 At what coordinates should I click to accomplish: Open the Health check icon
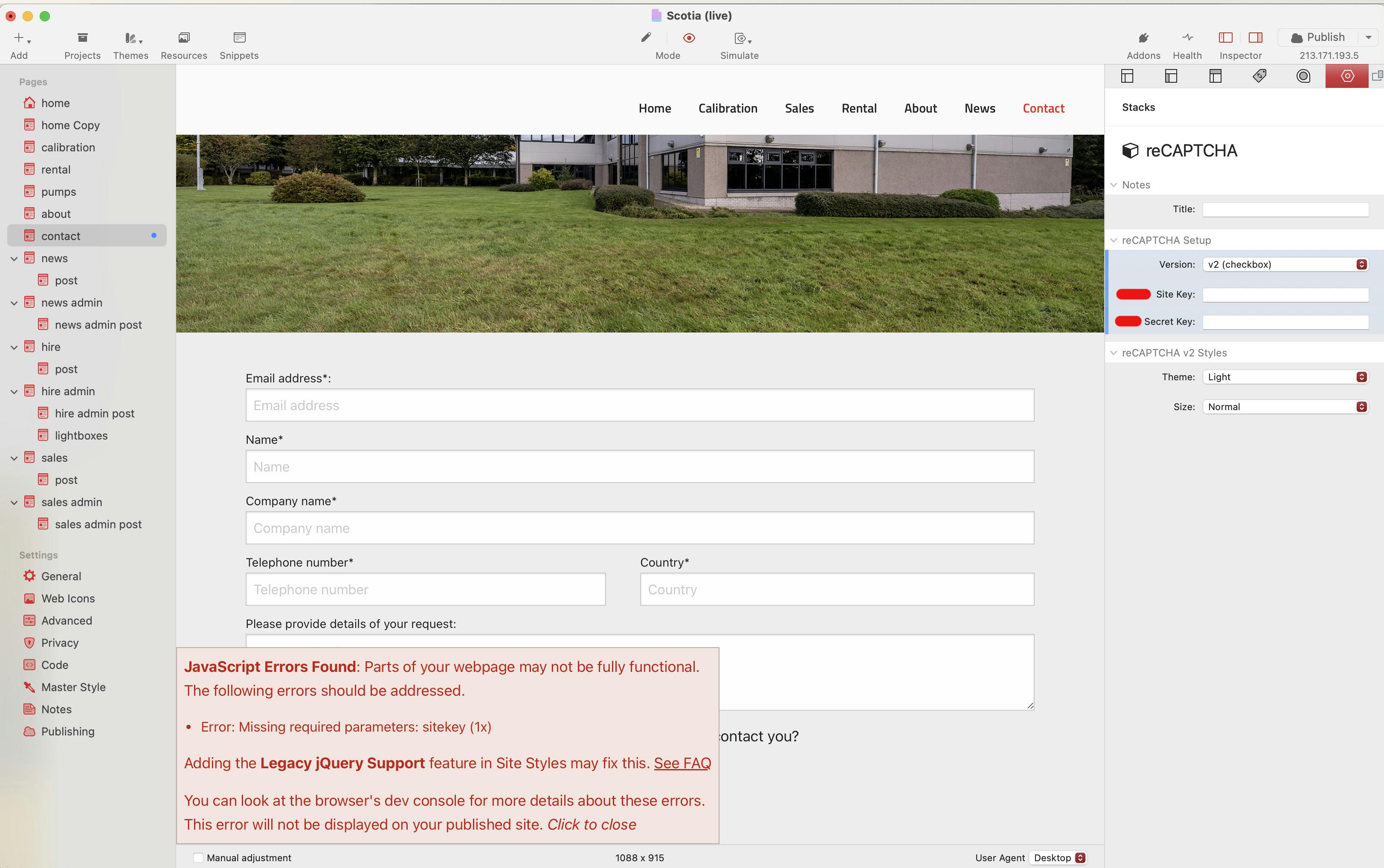(x=1187, y=38)
